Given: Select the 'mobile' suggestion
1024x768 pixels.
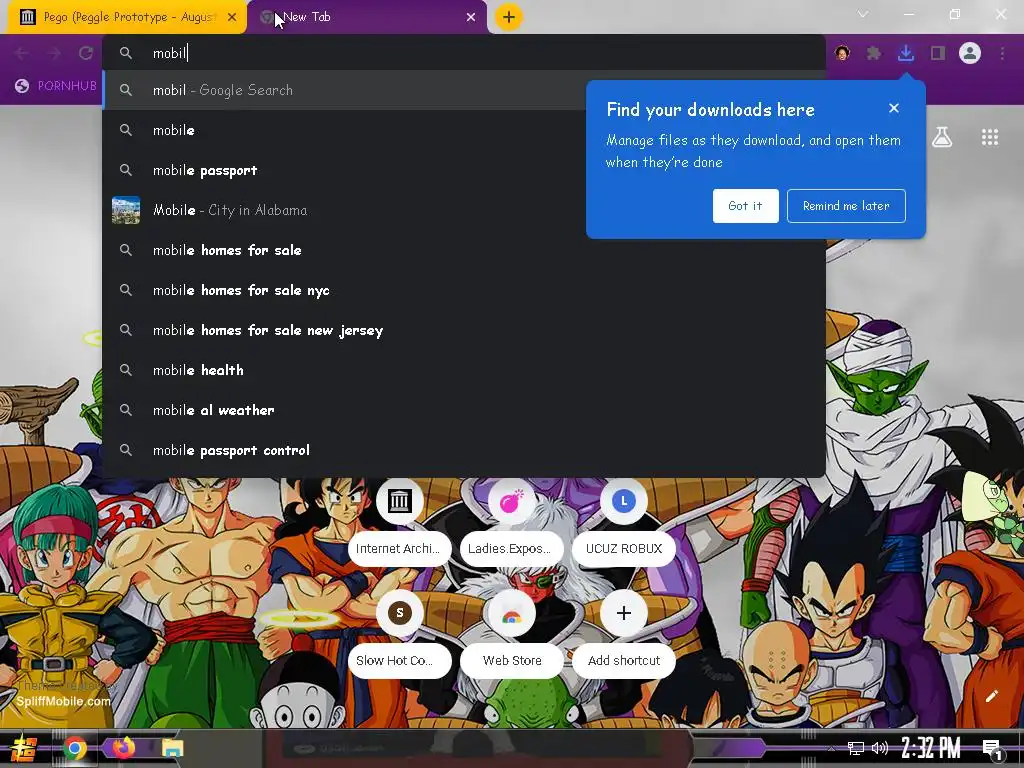Looking at the screenshot, I should [464, 130].
